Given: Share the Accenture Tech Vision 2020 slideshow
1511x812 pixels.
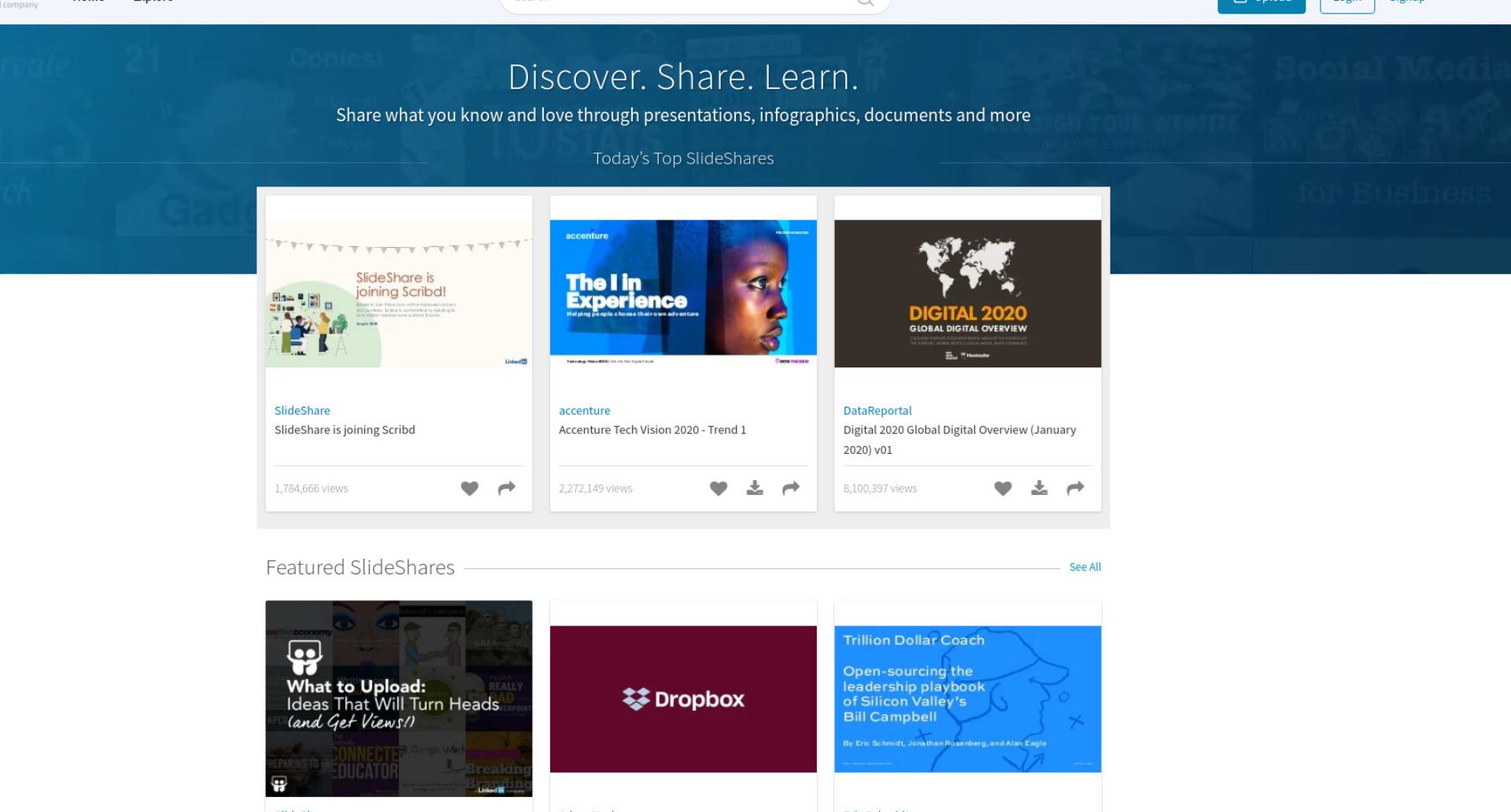Looking at the screenshot, I should coord(791,489).
